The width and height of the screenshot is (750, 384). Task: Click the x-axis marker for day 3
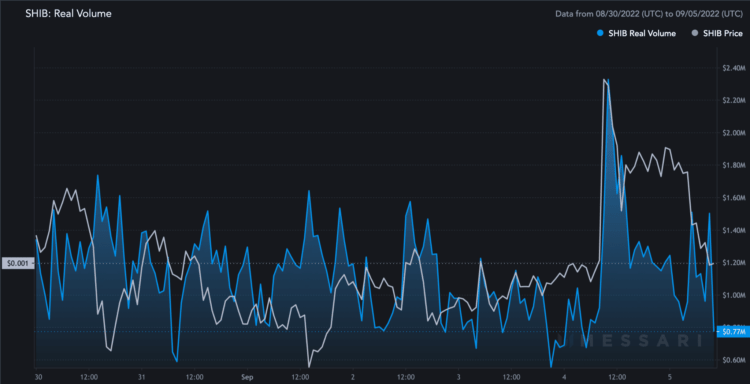[x=458, y=376]
